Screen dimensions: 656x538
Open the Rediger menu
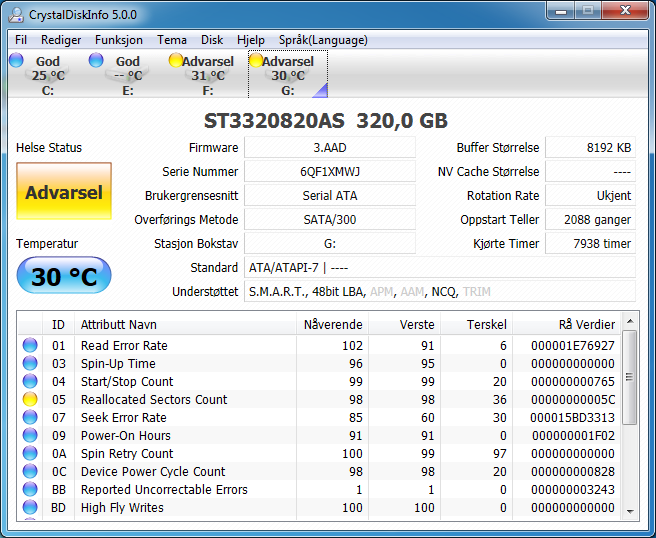point(61,40)
